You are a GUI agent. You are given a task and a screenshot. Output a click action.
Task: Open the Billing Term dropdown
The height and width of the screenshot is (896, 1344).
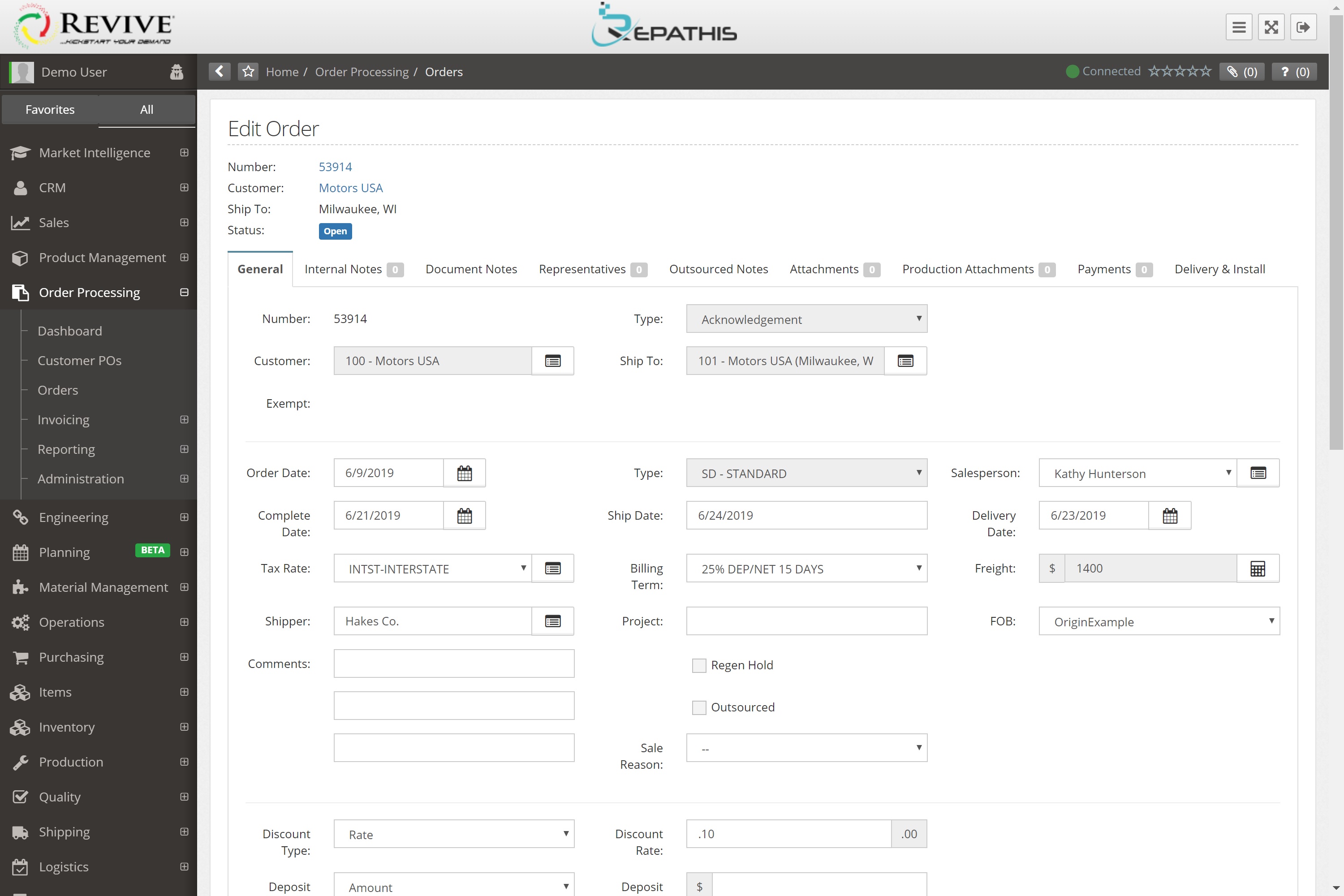tap(806, 568)
